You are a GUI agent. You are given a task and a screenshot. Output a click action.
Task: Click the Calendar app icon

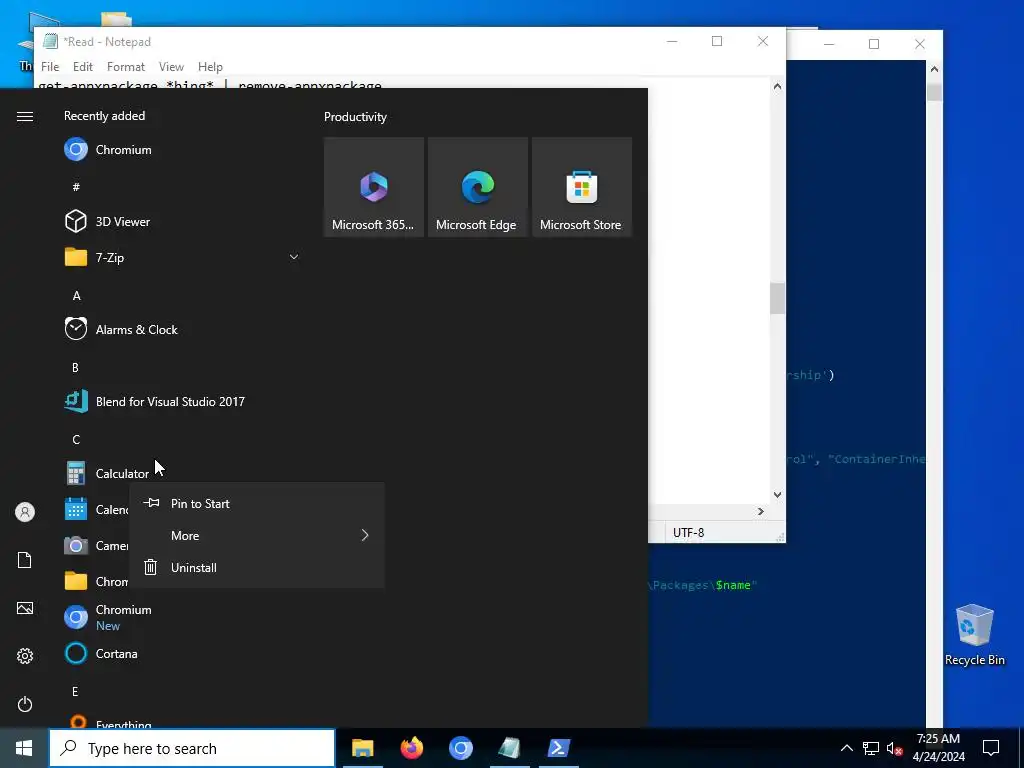pos(76,509)
